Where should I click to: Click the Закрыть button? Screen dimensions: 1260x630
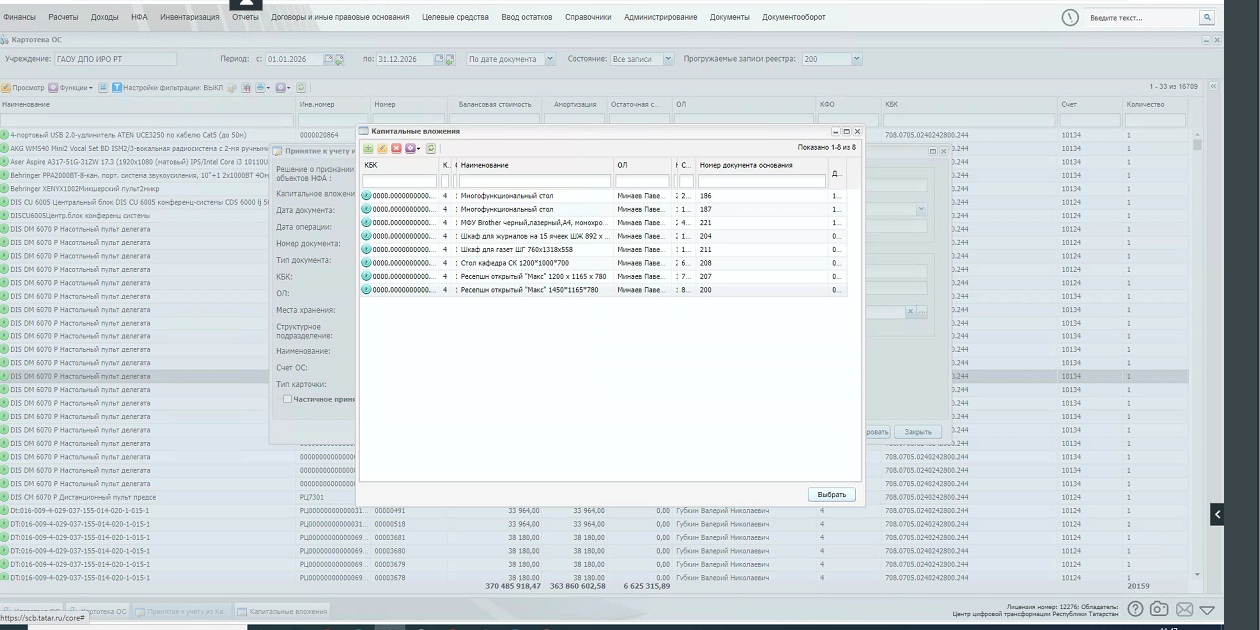click(x=918, y=432)
